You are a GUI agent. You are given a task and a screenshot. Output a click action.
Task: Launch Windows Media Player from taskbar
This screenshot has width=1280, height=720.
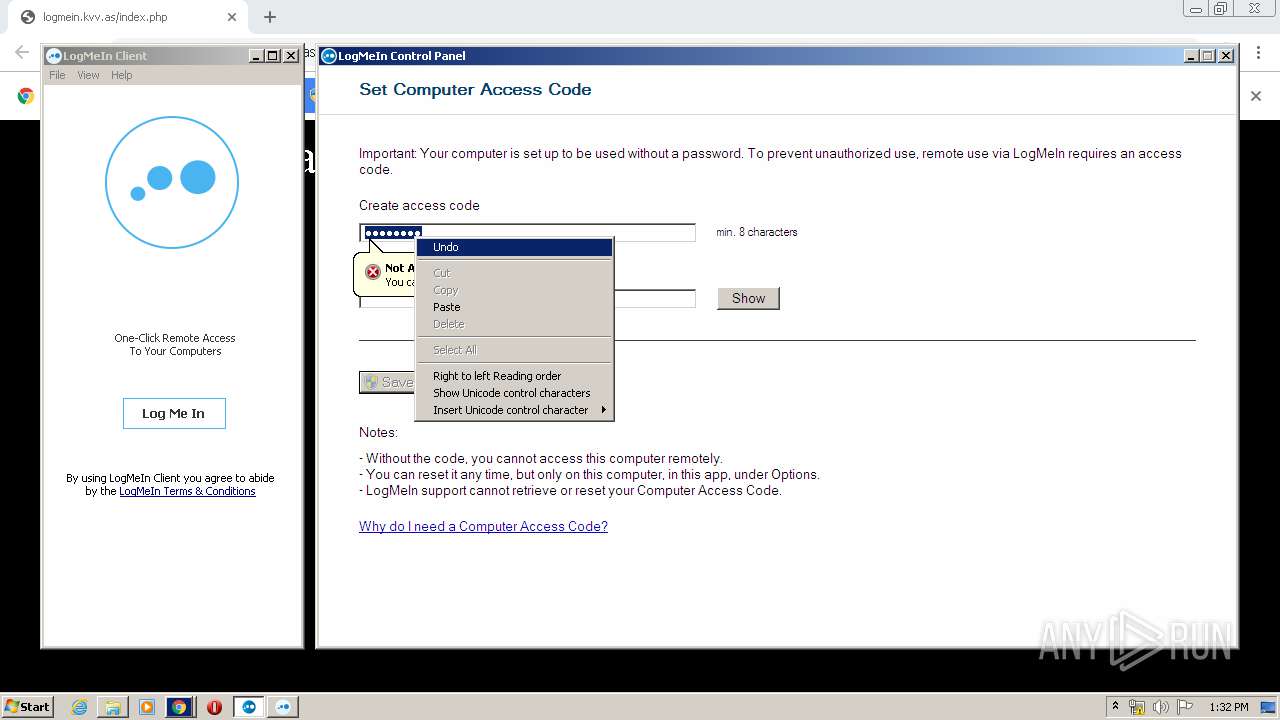147,707
